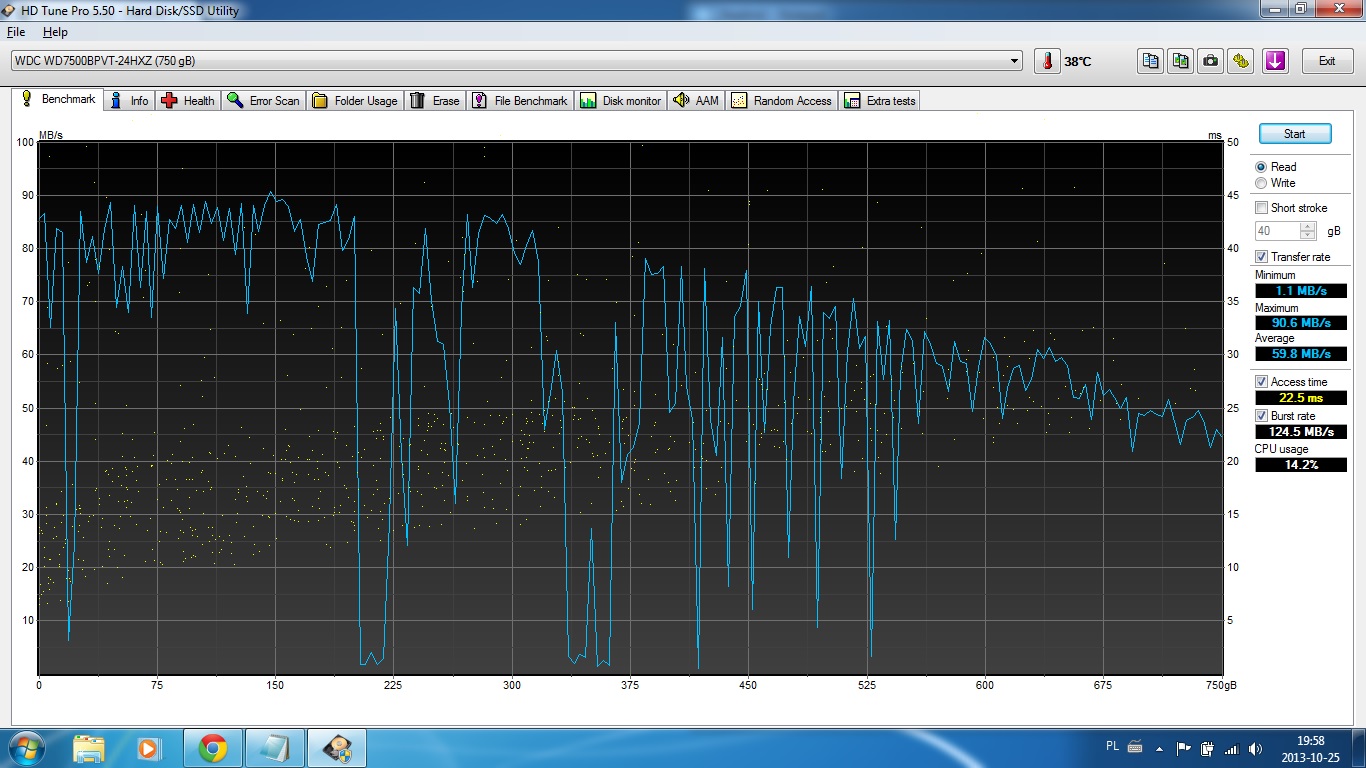Select the Read radio button
Screen dimensions: 1366x768
1261,167
